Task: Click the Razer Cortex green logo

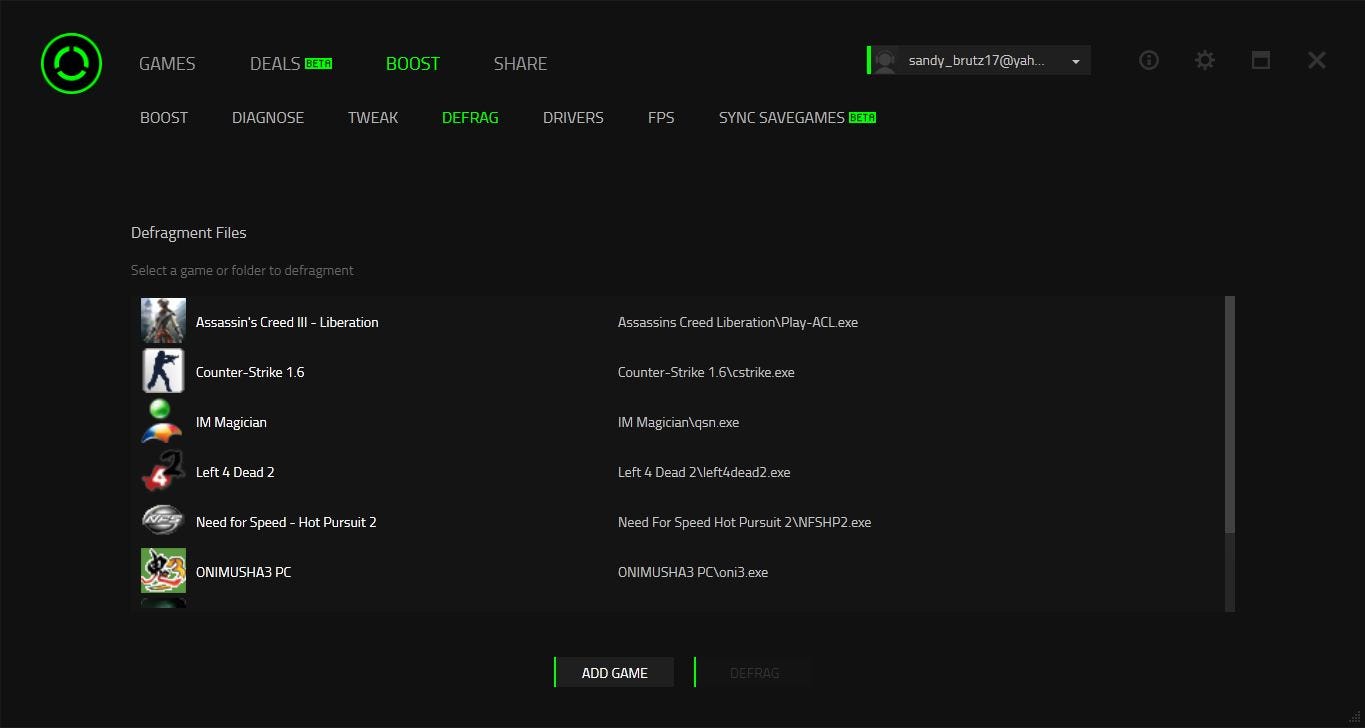Action: click(71, 63)
